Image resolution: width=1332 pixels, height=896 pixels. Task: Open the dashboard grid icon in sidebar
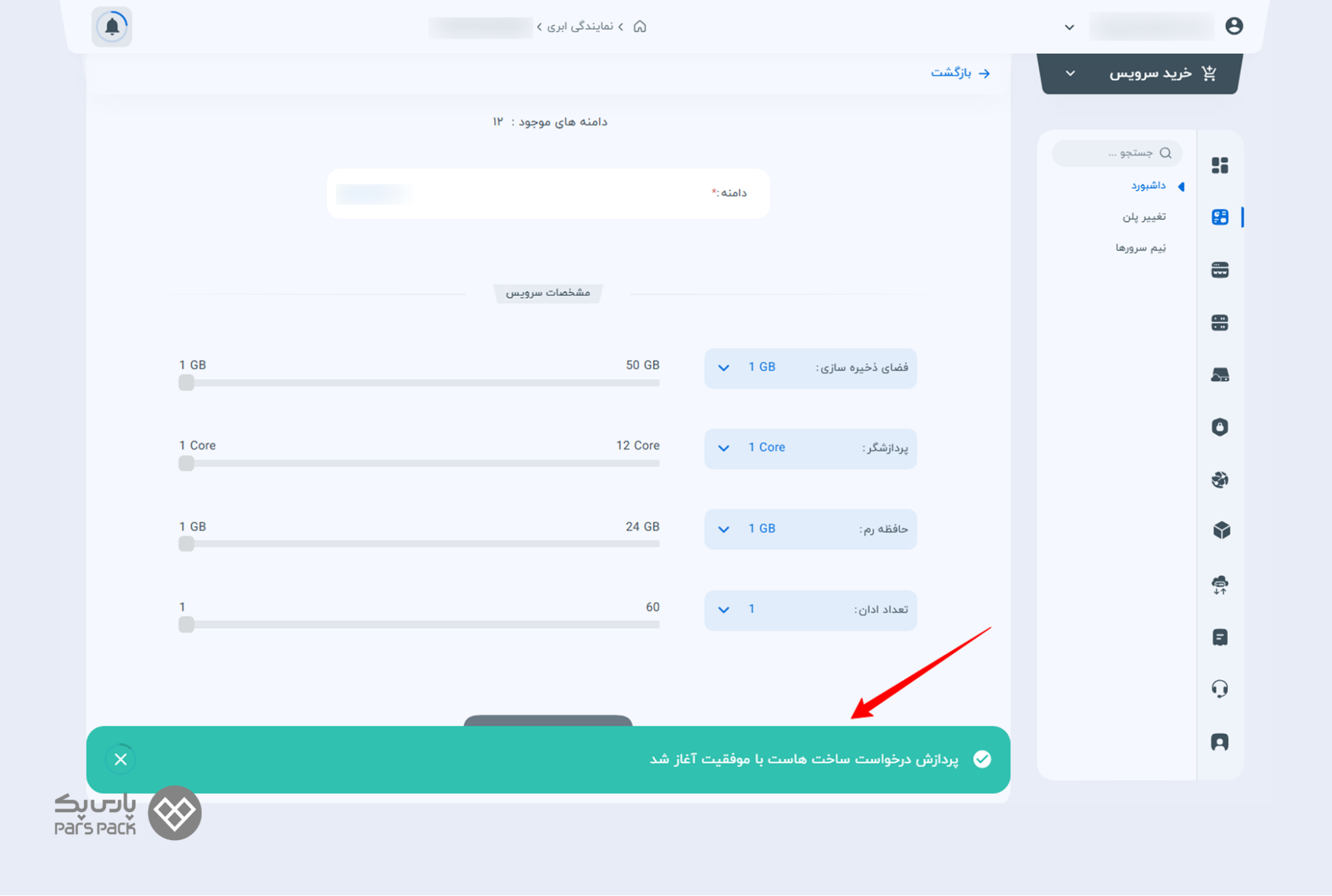point(1219,165)
